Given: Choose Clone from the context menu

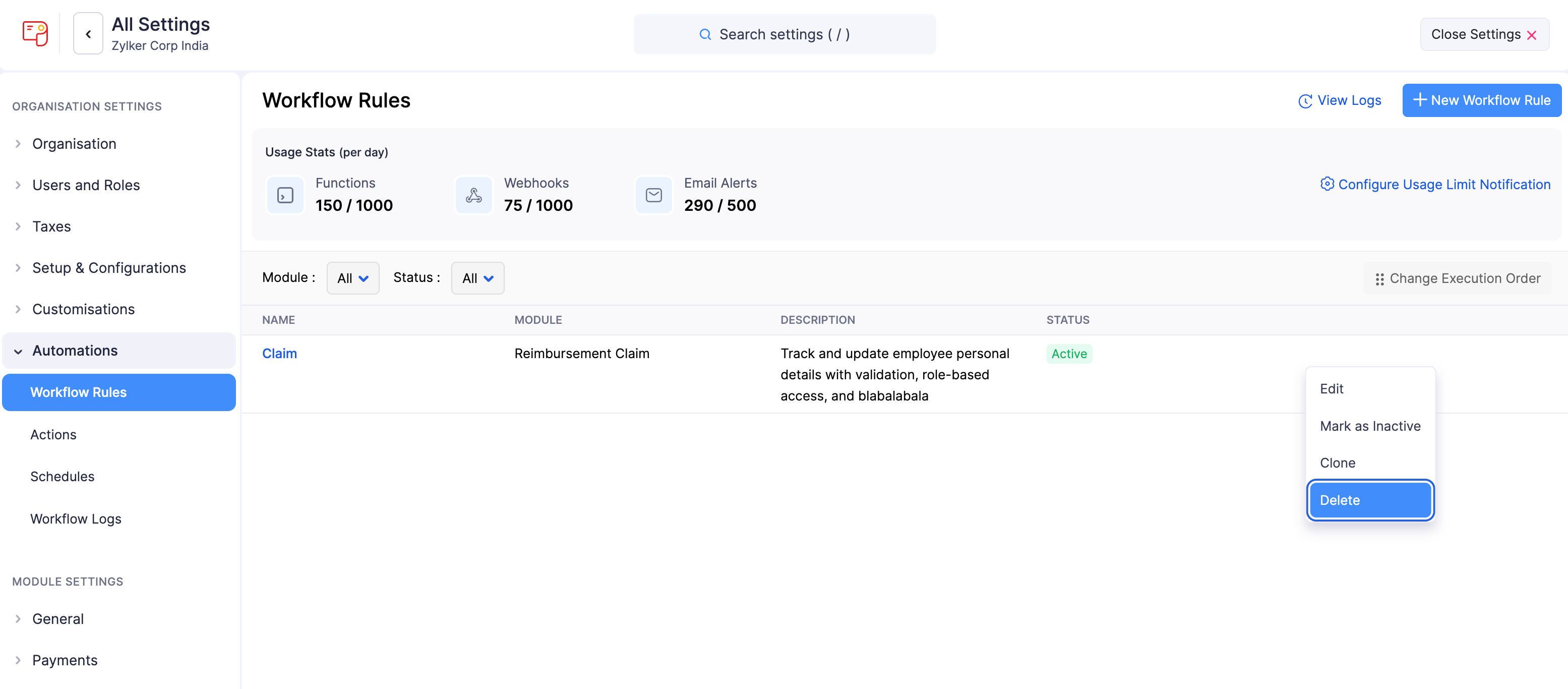Looking at the screenshot, I should (1370, 463).
